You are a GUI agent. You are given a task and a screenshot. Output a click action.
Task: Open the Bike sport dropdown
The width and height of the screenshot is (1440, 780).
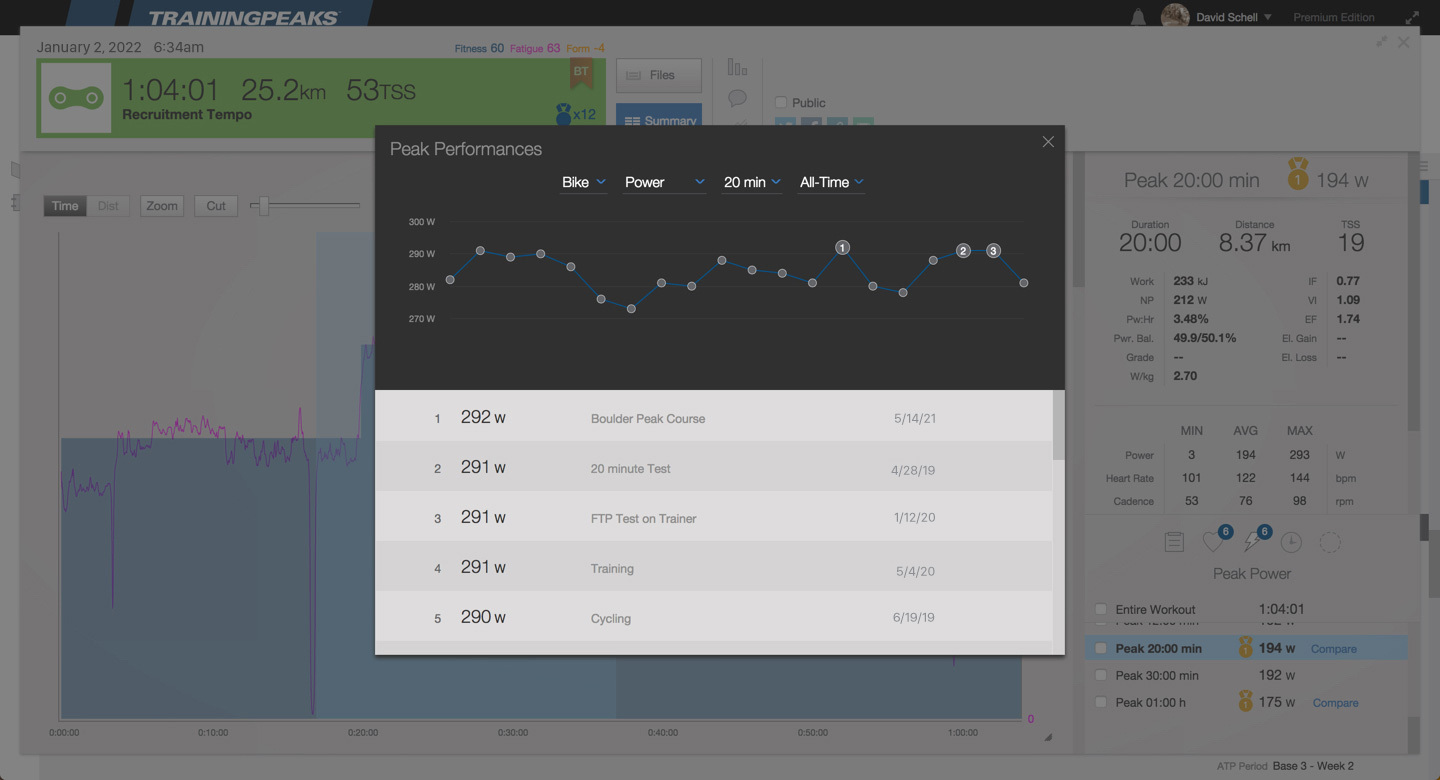click(x=584, y=182)
